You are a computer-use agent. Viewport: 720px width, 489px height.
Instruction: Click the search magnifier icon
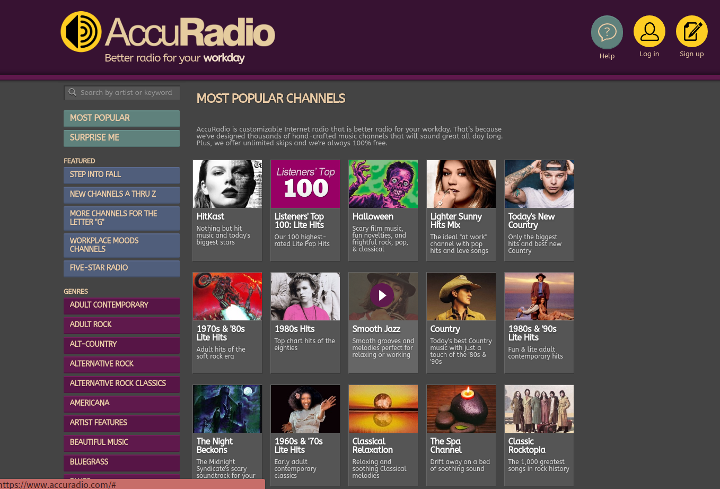point(72,92)
